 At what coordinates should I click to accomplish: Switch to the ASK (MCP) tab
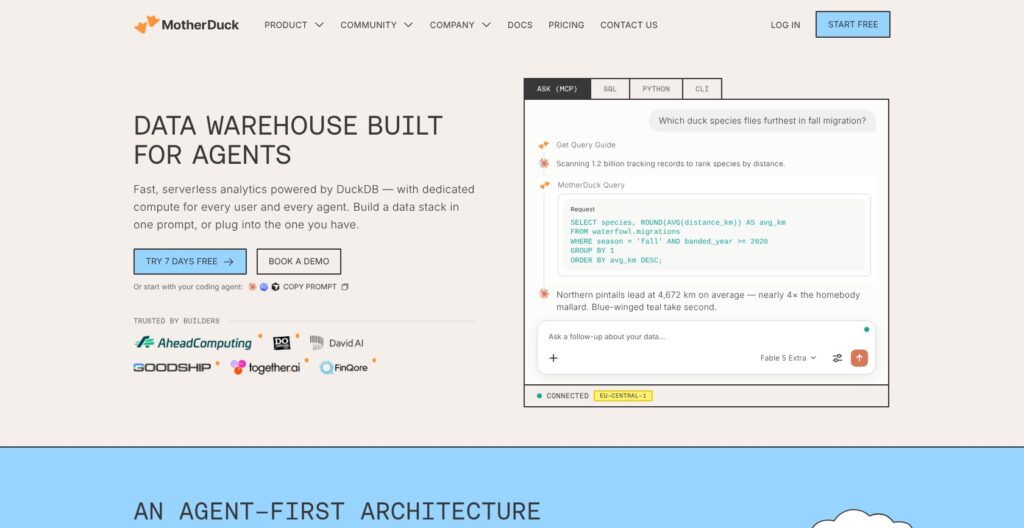click(x=557, y=89)
